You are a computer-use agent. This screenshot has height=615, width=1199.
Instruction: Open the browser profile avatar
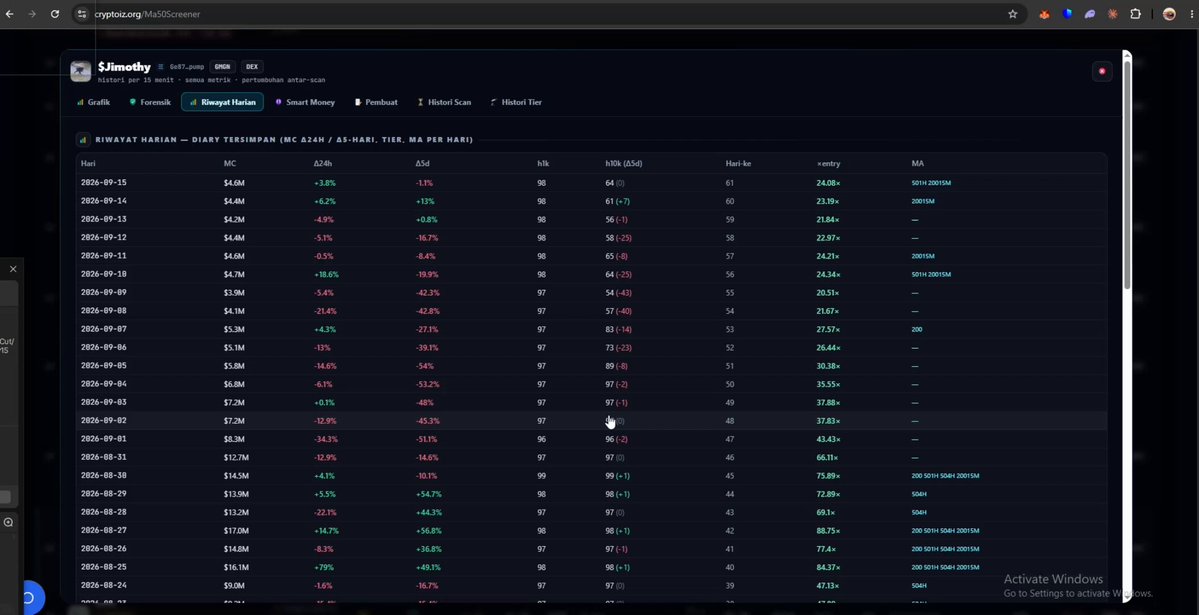point(1169,14)
